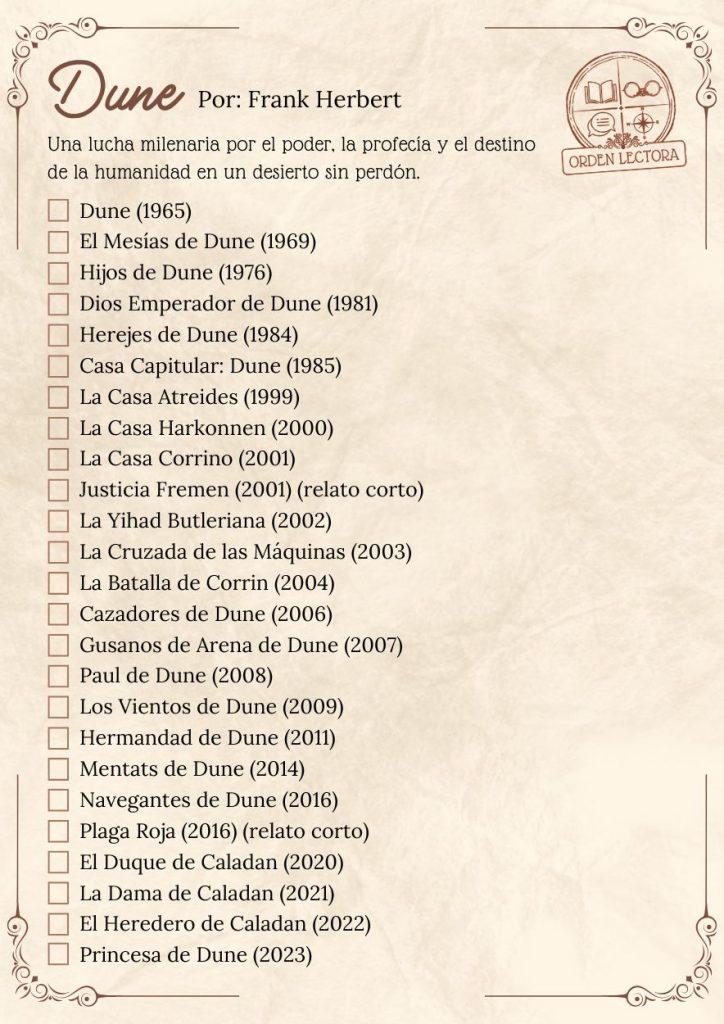This screenshot has height=1024, width=724.
Task: Check Dios Emperador de Dune box
Action: (59, 304)
